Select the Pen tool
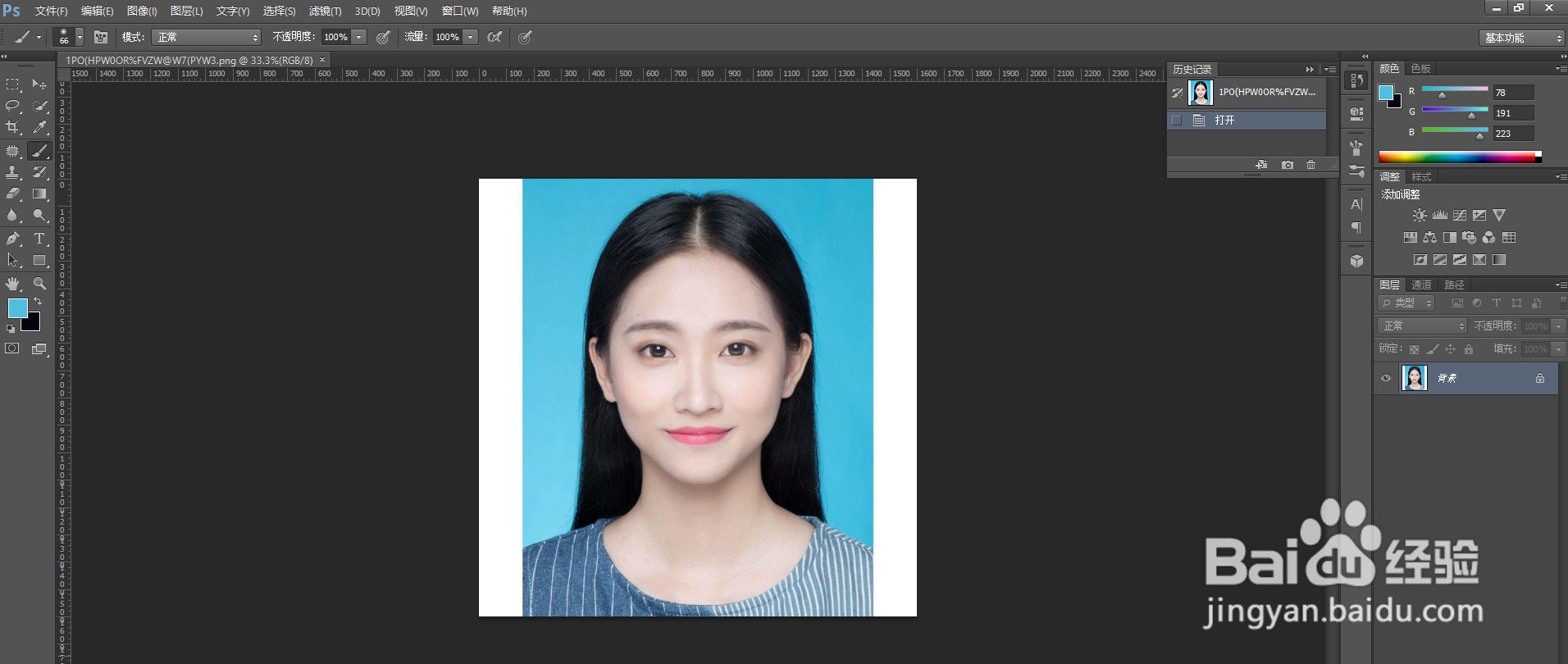This screenshot has height=664, width=1568. tap(13, 239)
